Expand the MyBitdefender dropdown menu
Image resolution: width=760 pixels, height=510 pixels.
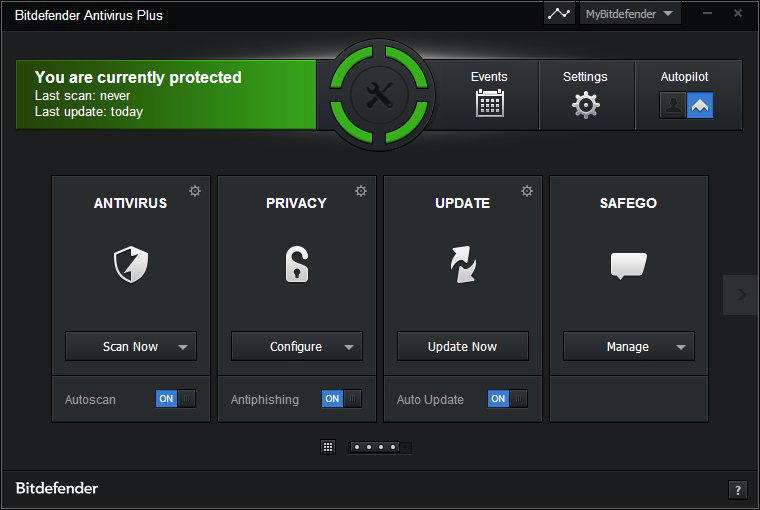click(630, 14)
